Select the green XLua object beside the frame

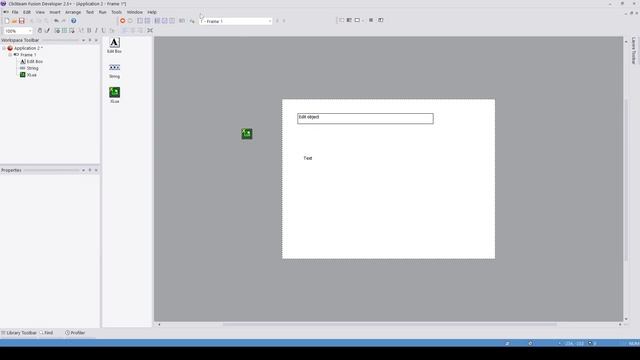[247, 133]
